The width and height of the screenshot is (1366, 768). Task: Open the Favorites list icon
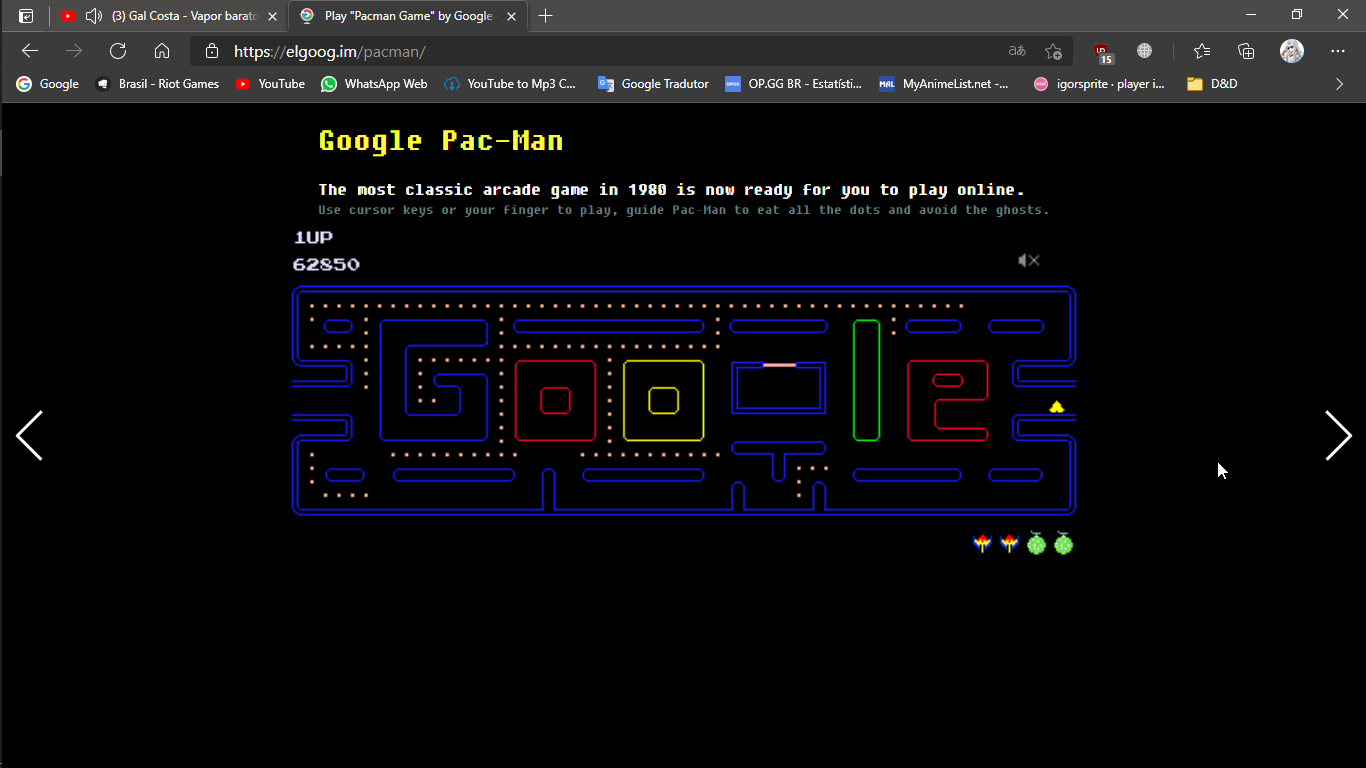click(1202, 51)
